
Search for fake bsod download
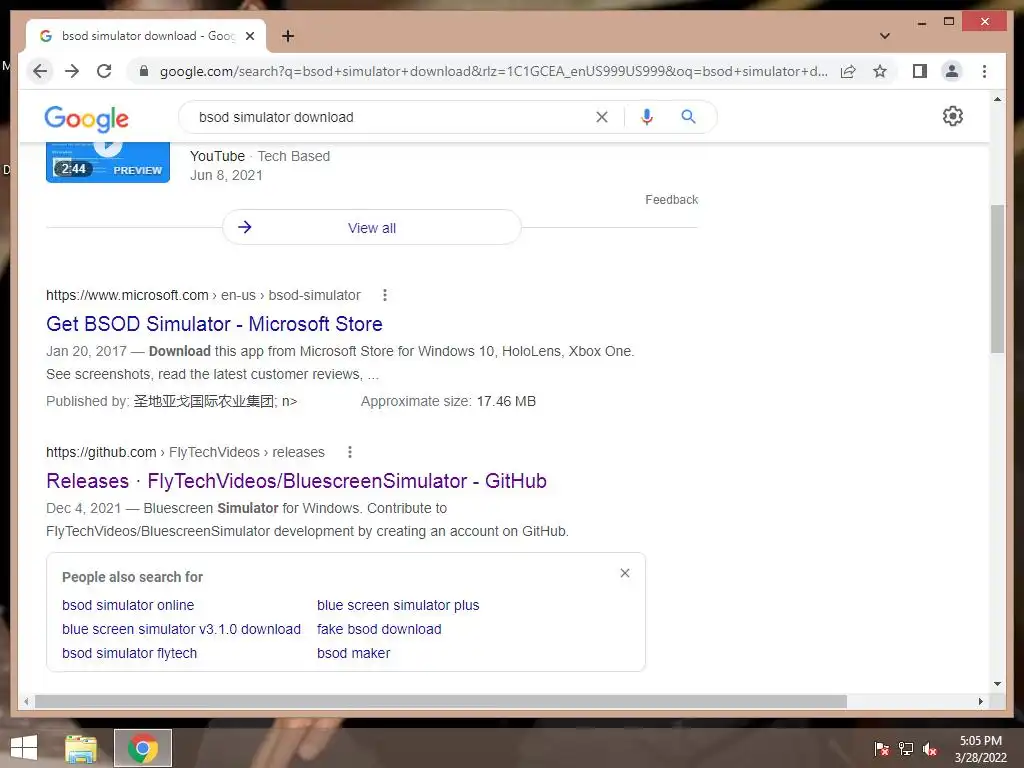tap(379, 629)
